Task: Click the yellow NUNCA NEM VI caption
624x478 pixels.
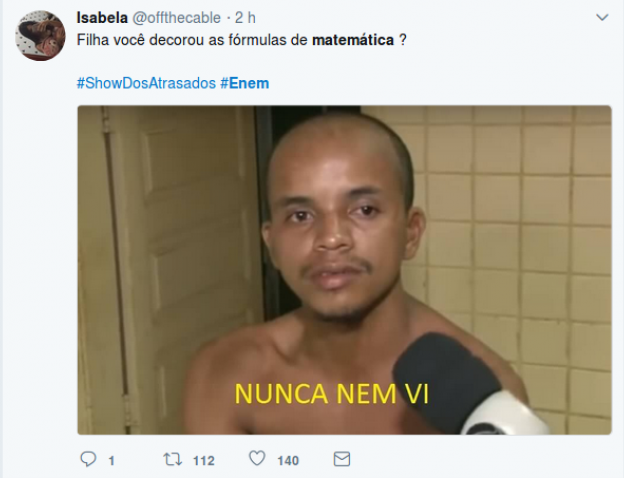Action: 332,394
